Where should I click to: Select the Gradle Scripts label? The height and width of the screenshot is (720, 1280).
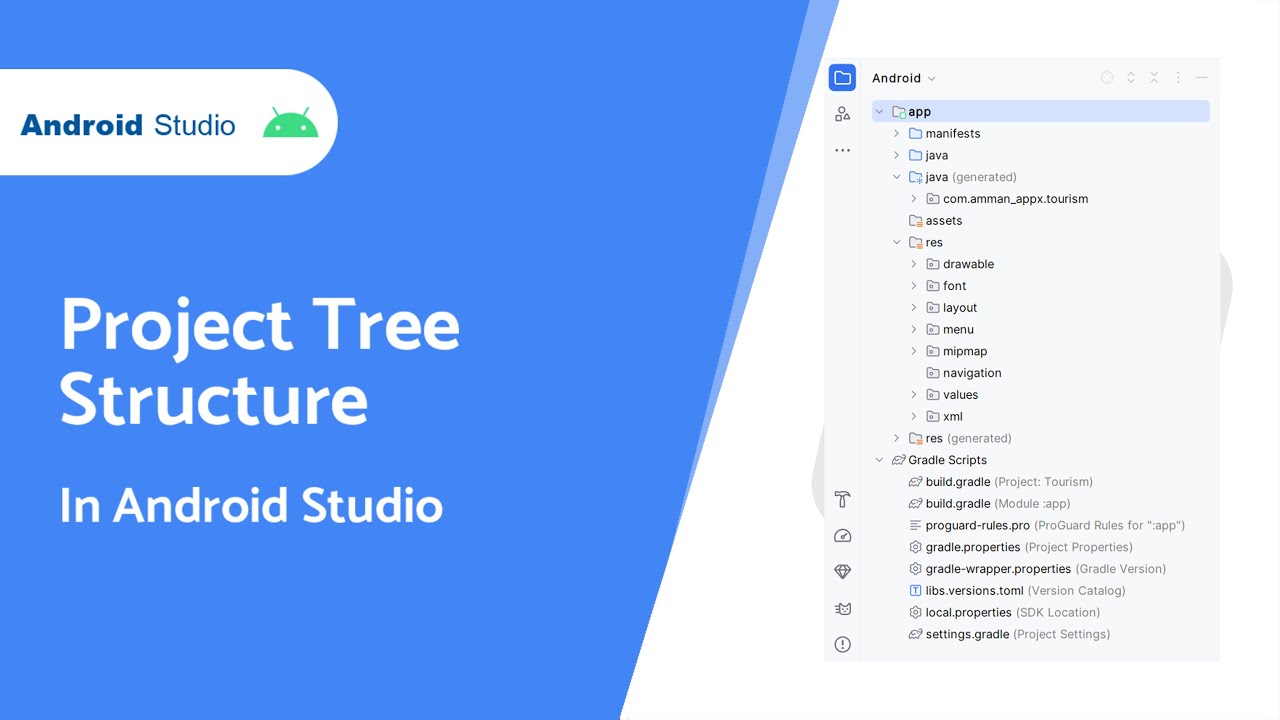pyautogui.click(x=947, y=460)
